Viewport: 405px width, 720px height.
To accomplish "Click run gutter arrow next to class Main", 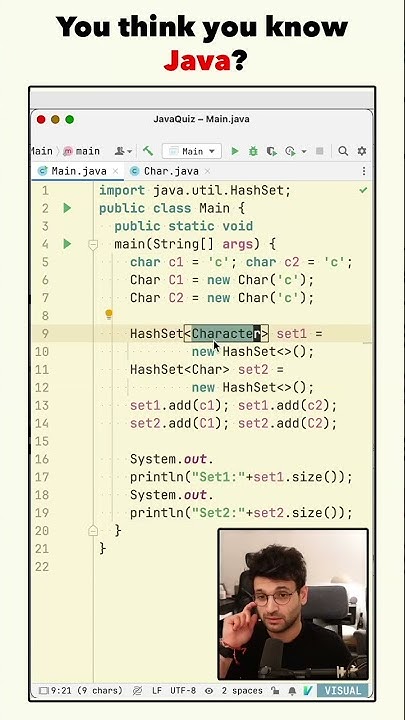I will [x=67, y=208].
